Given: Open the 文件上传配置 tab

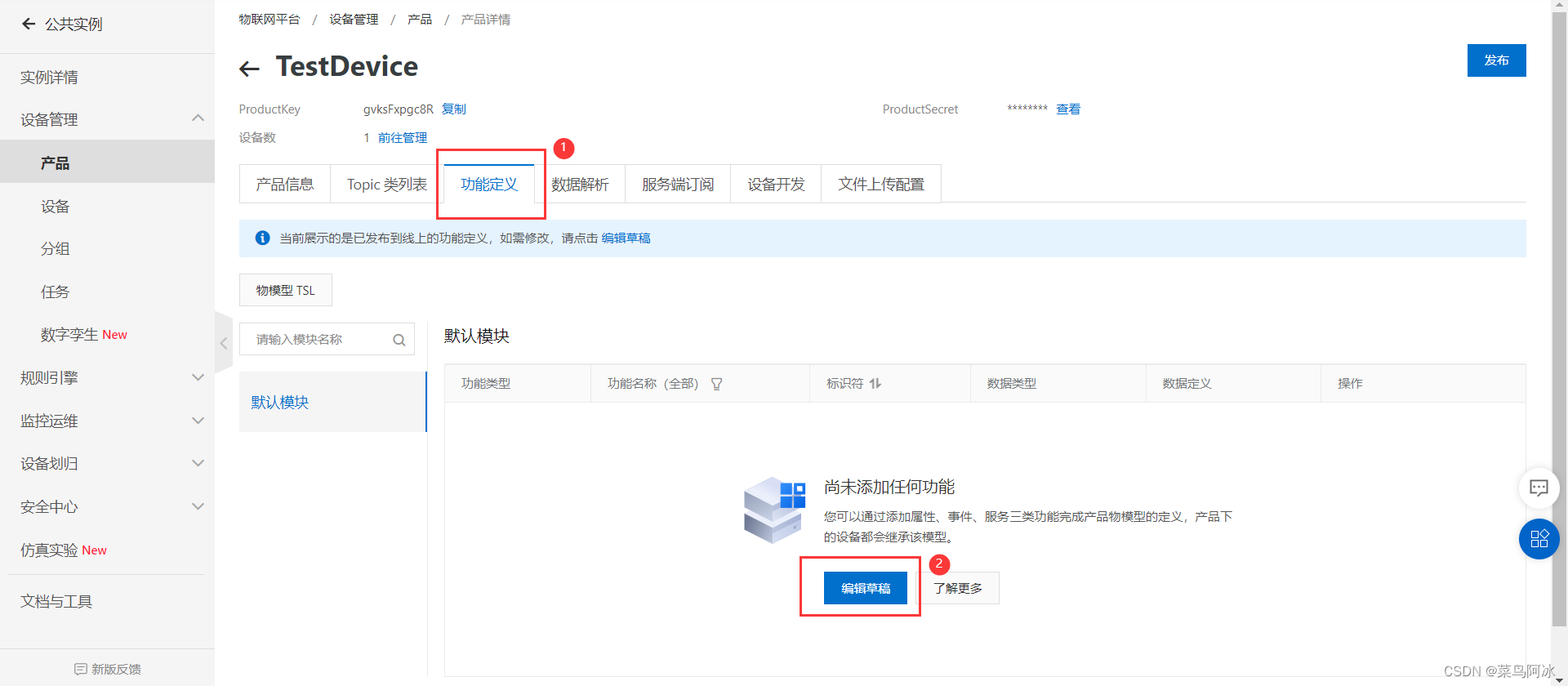Looking at the screenshot, I should coord(881,184).
